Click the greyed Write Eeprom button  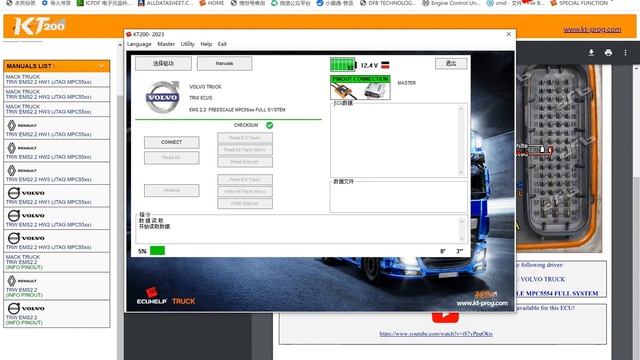(x=244, y=203)
